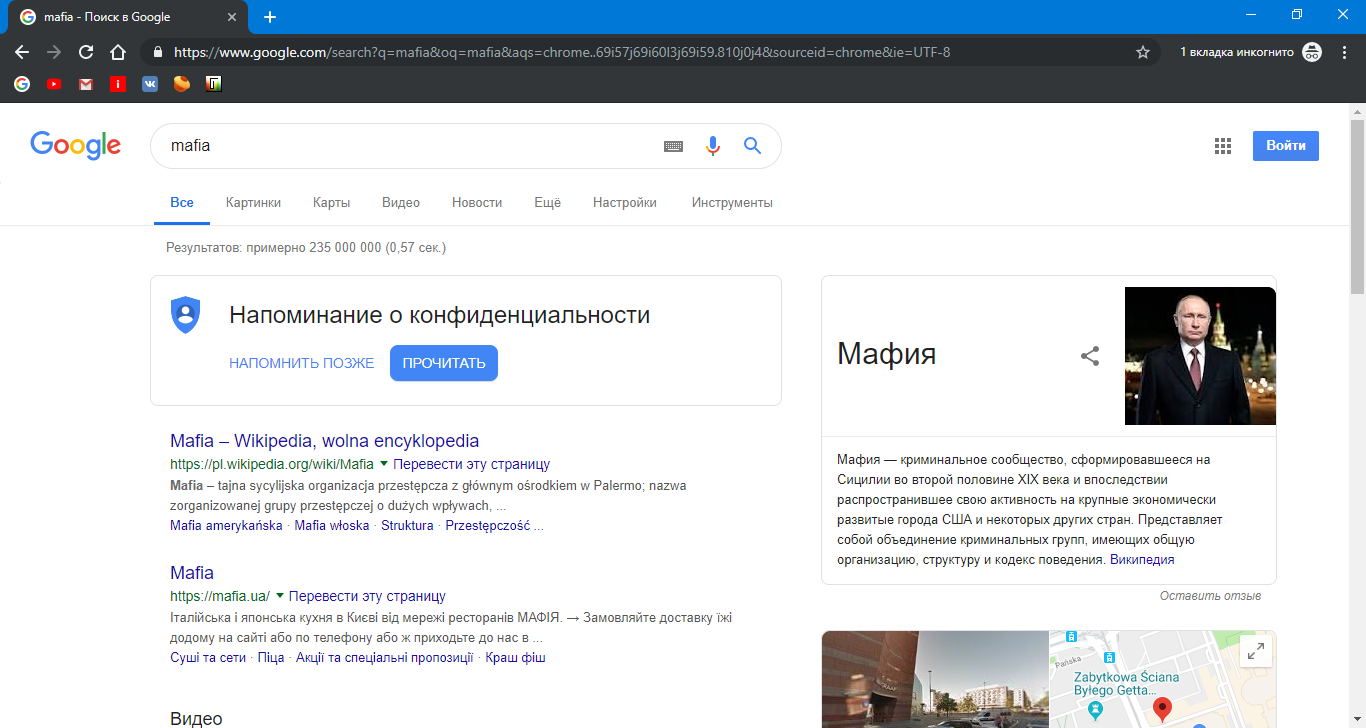Viewport: 1366px width, 728px height.
Task: Click the padlock site info icon
Action: (x=156, y=52)
